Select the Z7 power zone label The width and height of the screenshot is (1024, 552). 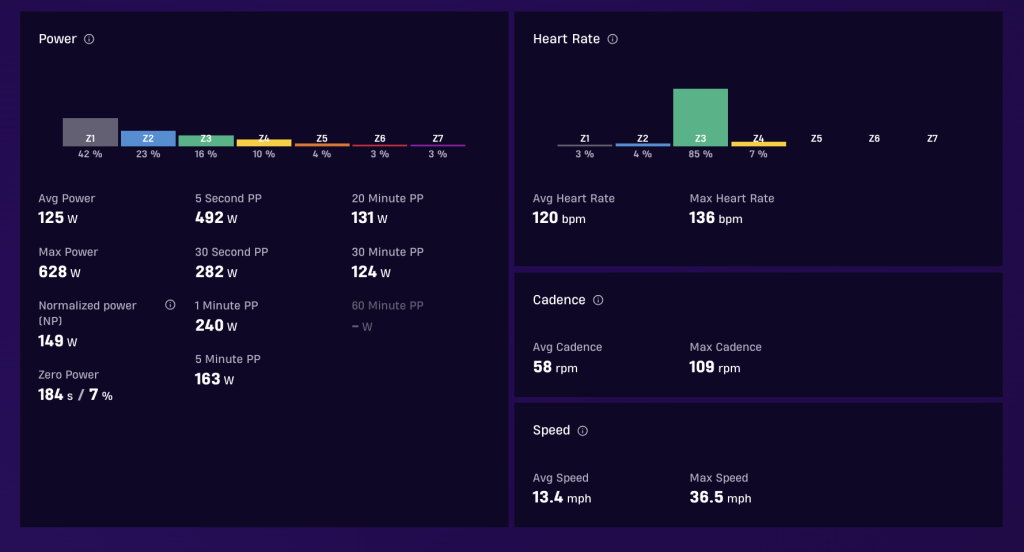[x=438, y=138]
